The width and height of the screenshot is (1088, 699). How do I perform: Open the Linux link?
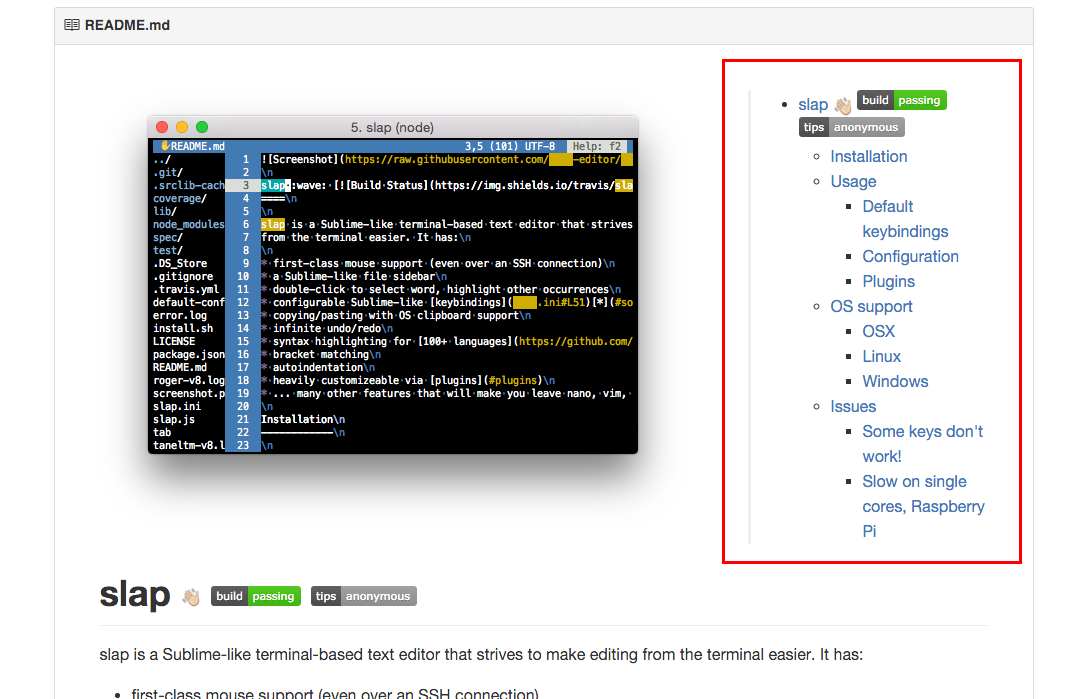[881, 356]
